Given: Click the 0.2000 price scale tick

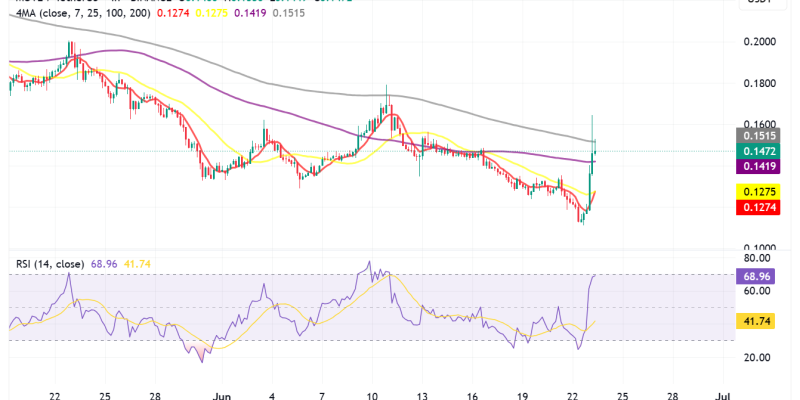Looking at the screenshot, I should 760,42.
